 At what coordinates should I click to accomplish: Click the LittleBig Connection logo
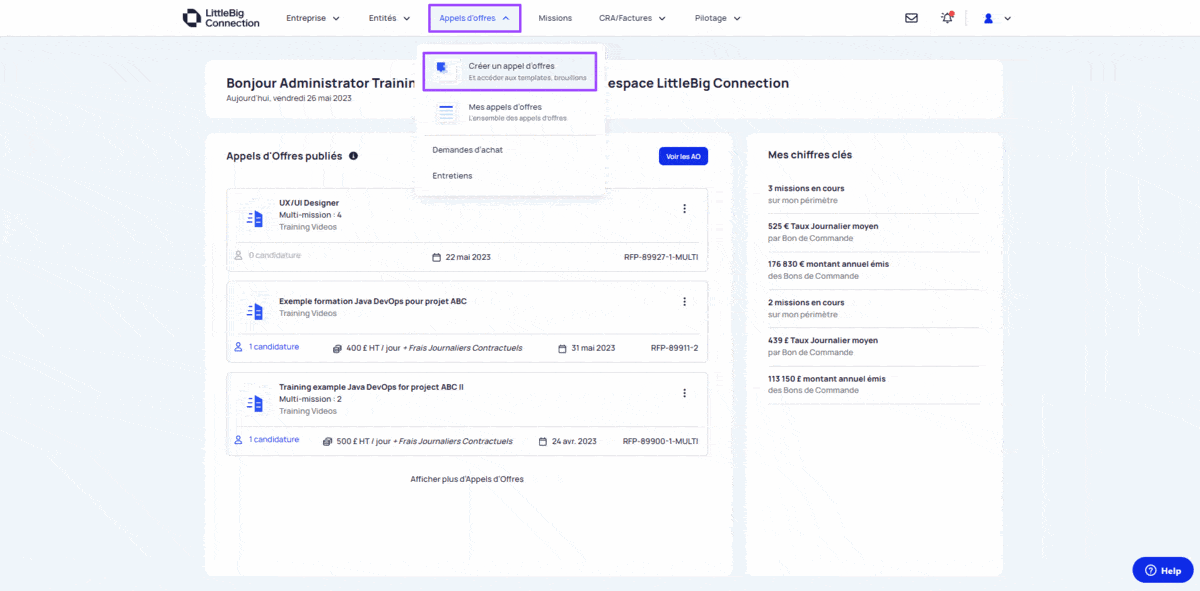(x=221, y=18)
